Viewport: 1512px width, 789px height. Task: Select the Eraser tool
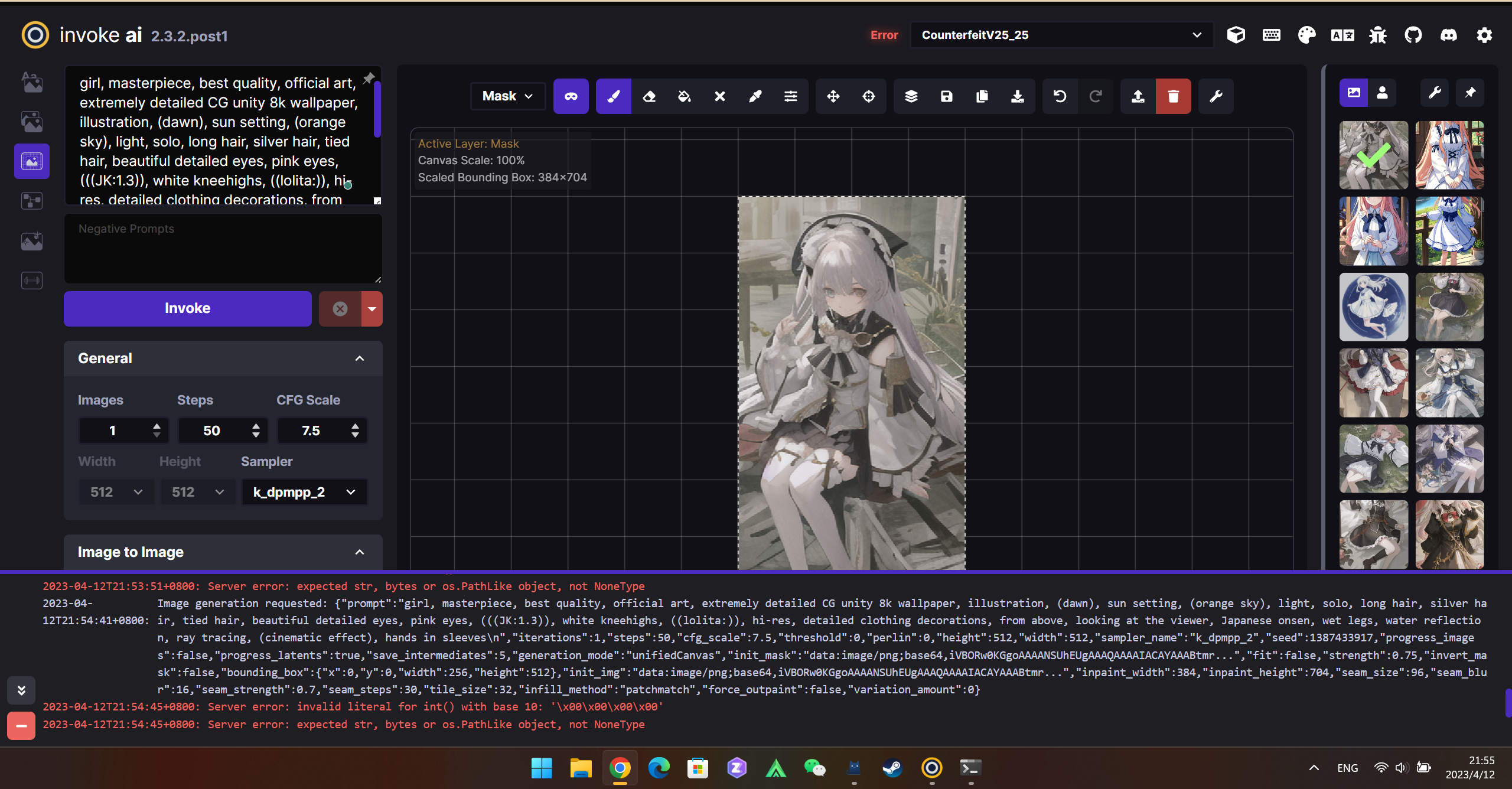click(x=650, y=96)
